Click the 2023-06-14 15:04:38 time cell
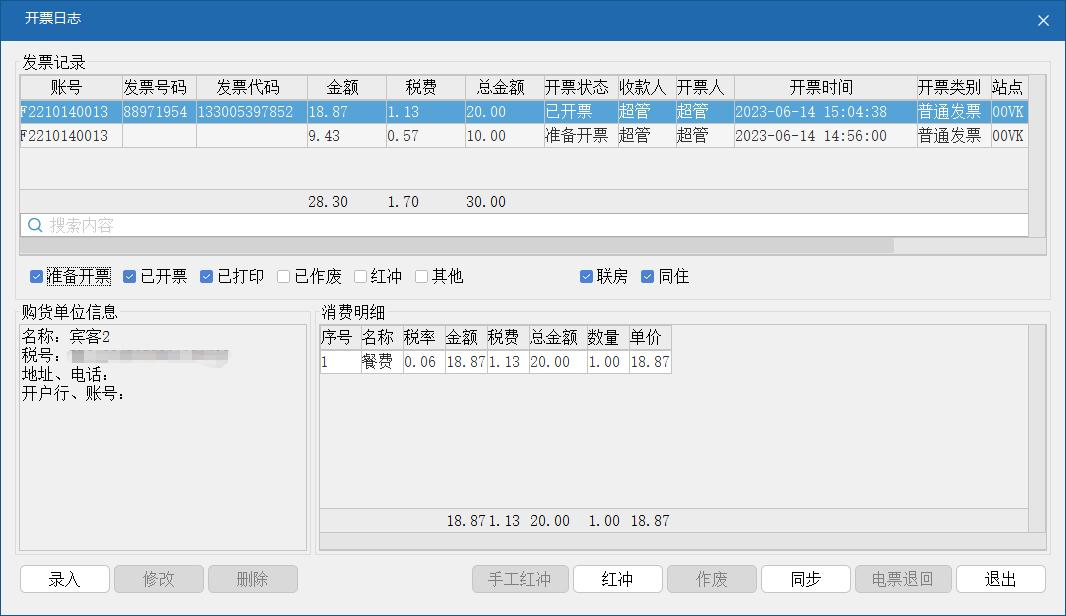The image size is (1066, 616). 825,112
